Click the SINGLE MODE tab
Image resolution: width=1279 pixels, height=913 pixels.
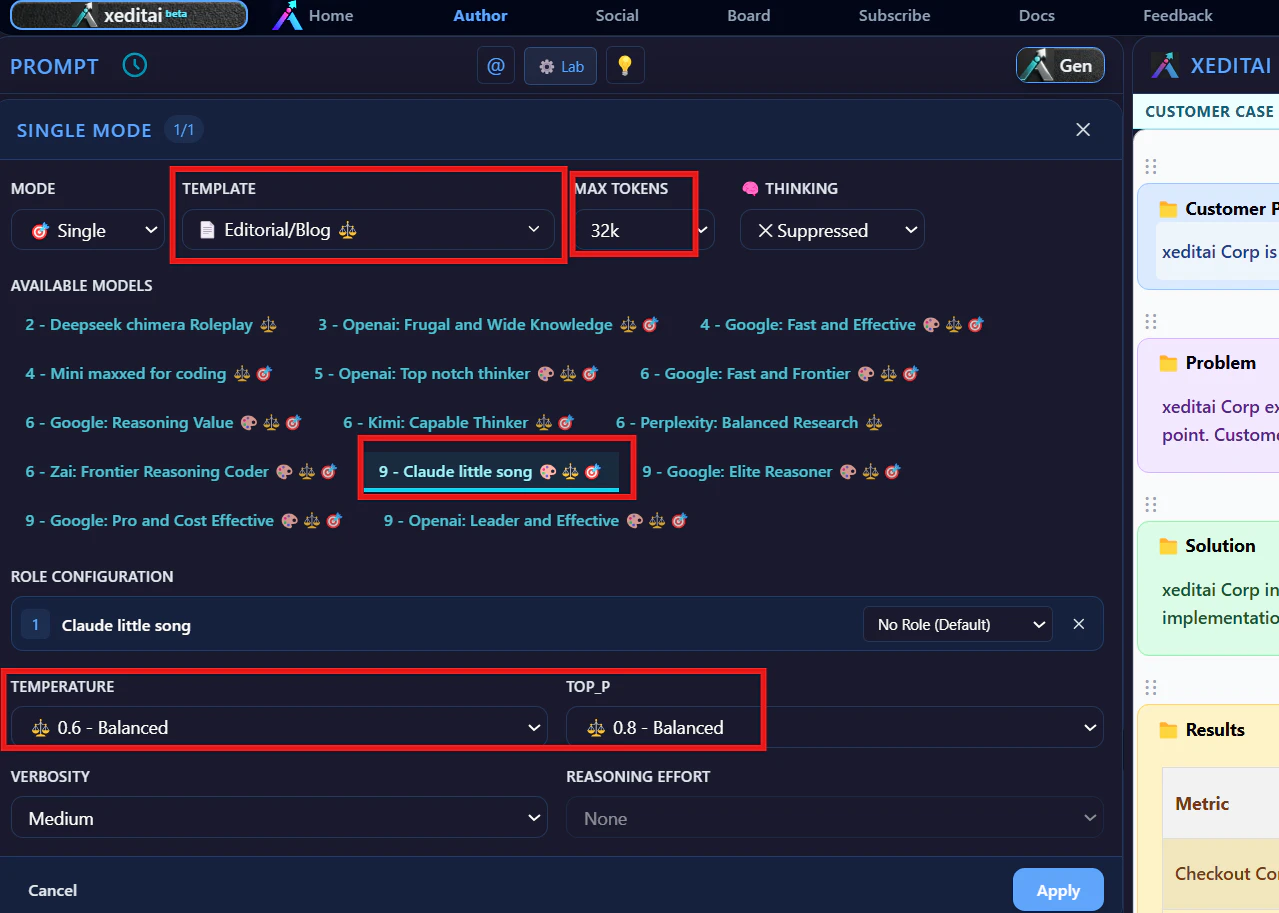(x=84, y=129)
